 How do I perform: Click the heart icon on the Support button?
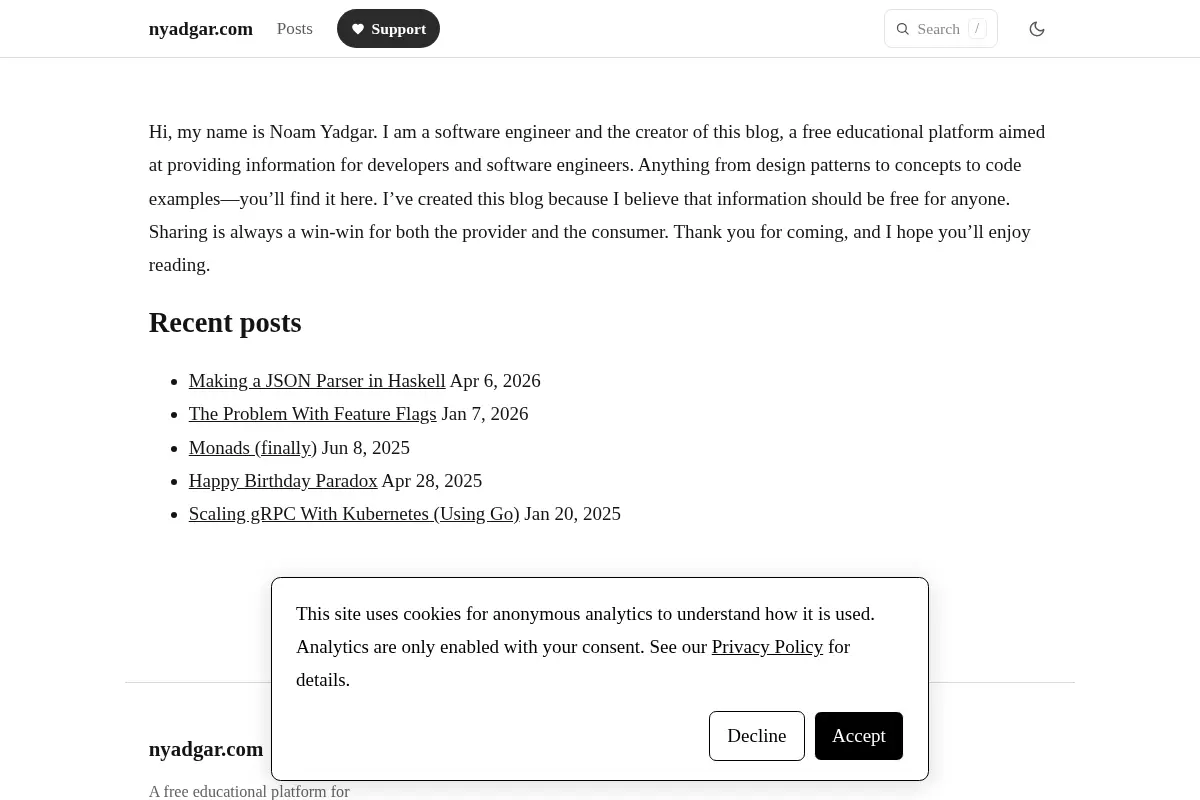(358, 29)
